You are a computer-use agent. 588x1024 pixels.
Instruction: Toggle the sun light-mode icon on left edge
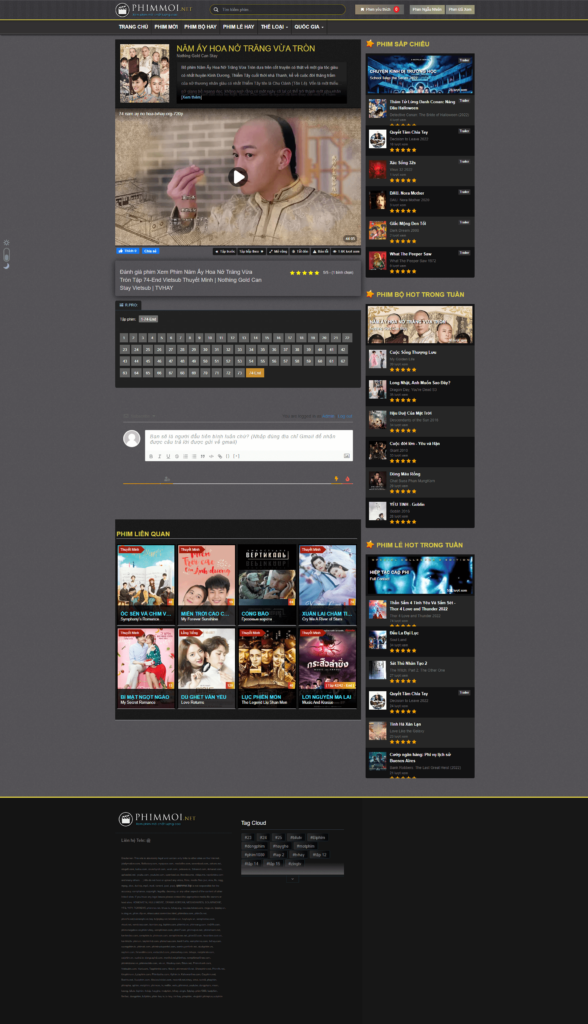point(7,242)
